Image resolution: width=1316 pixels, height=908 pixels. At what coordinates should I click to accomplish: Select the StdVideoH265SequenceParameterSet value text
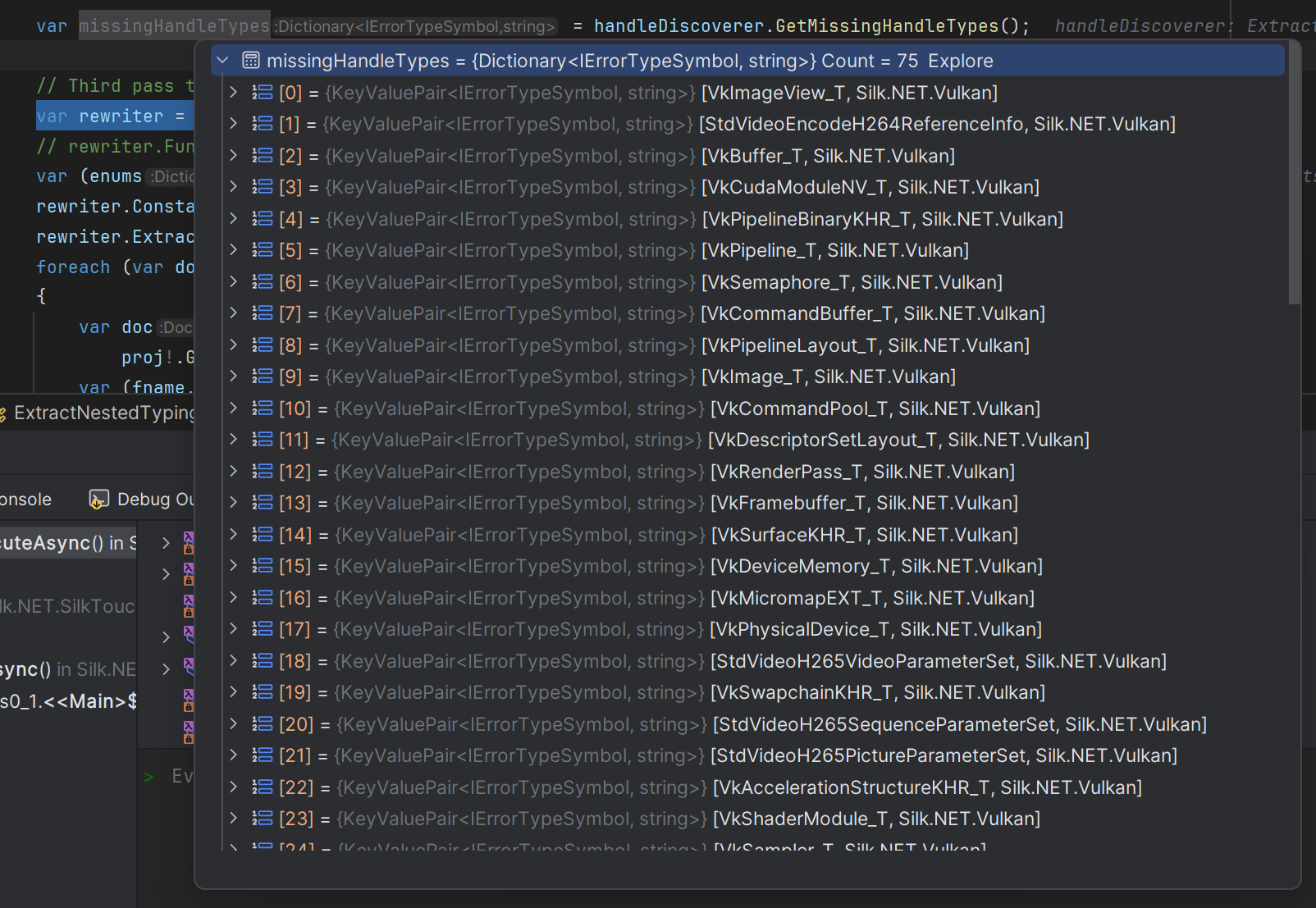pos(960,724)
